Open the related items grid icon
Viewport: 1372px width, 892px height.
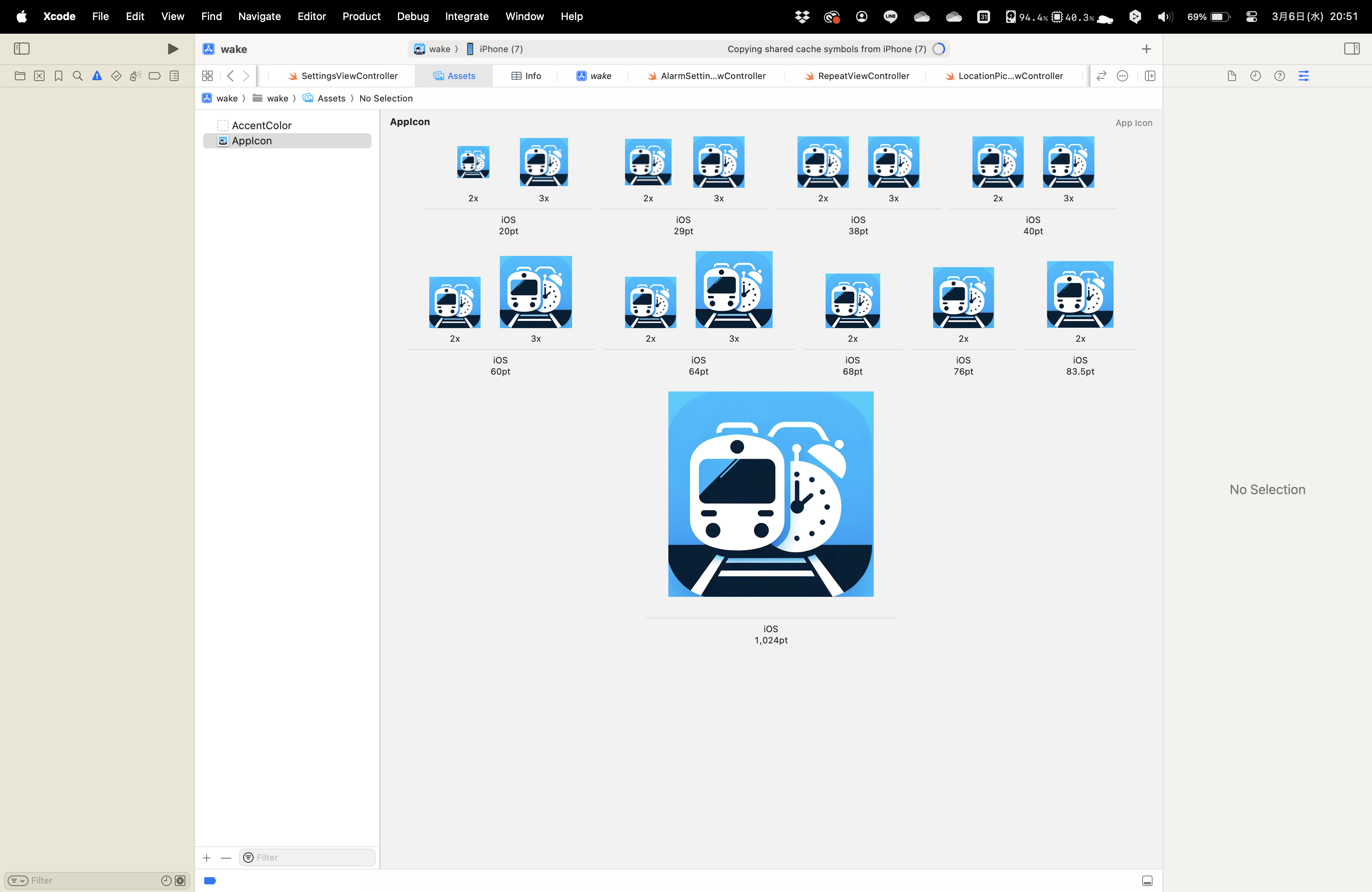207,75
